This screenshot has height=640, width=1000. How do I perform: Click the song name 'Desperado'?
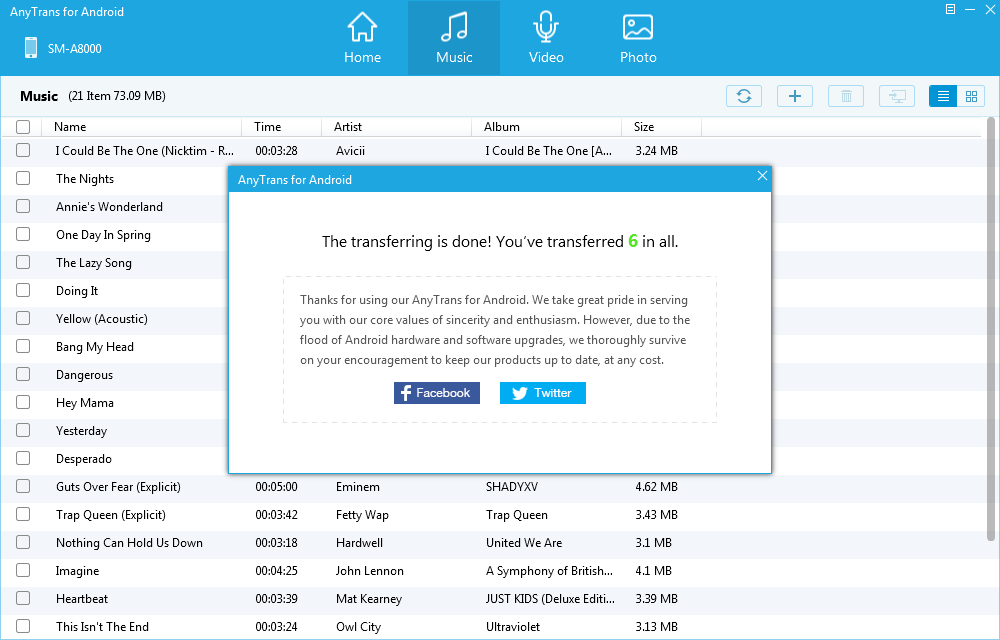pos(84,459)
